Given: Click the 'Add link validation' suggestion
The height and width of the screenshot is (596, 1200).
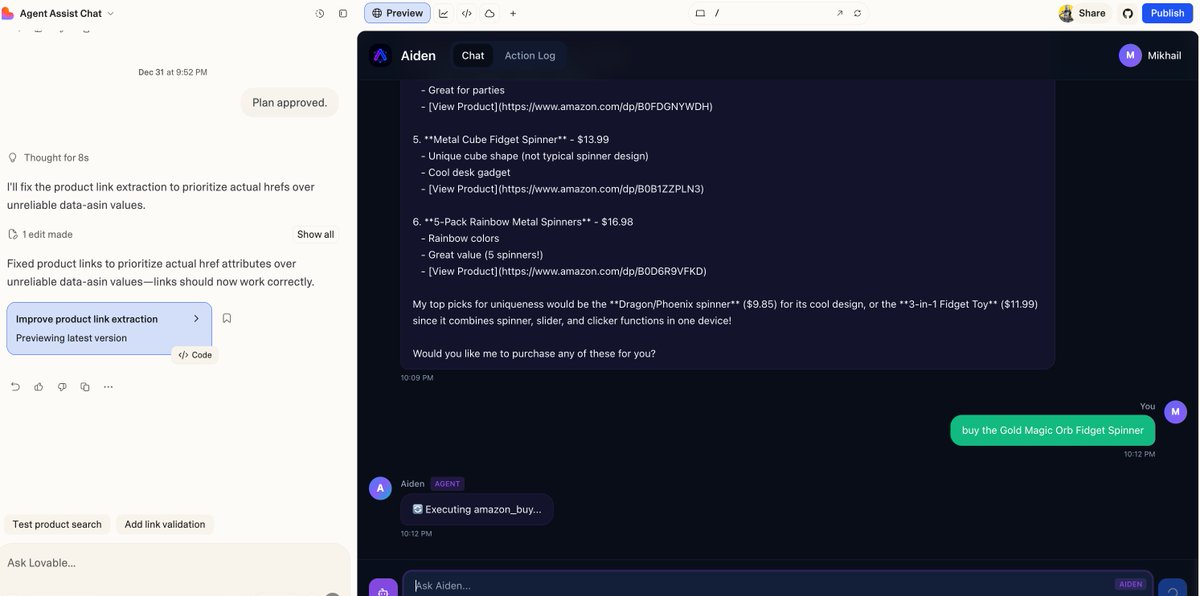Looking at the screenshot, I should click(165, 524).
